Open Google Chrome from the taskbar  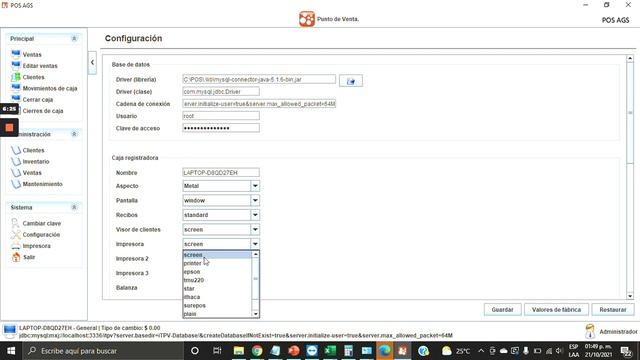tap(257, 351)
